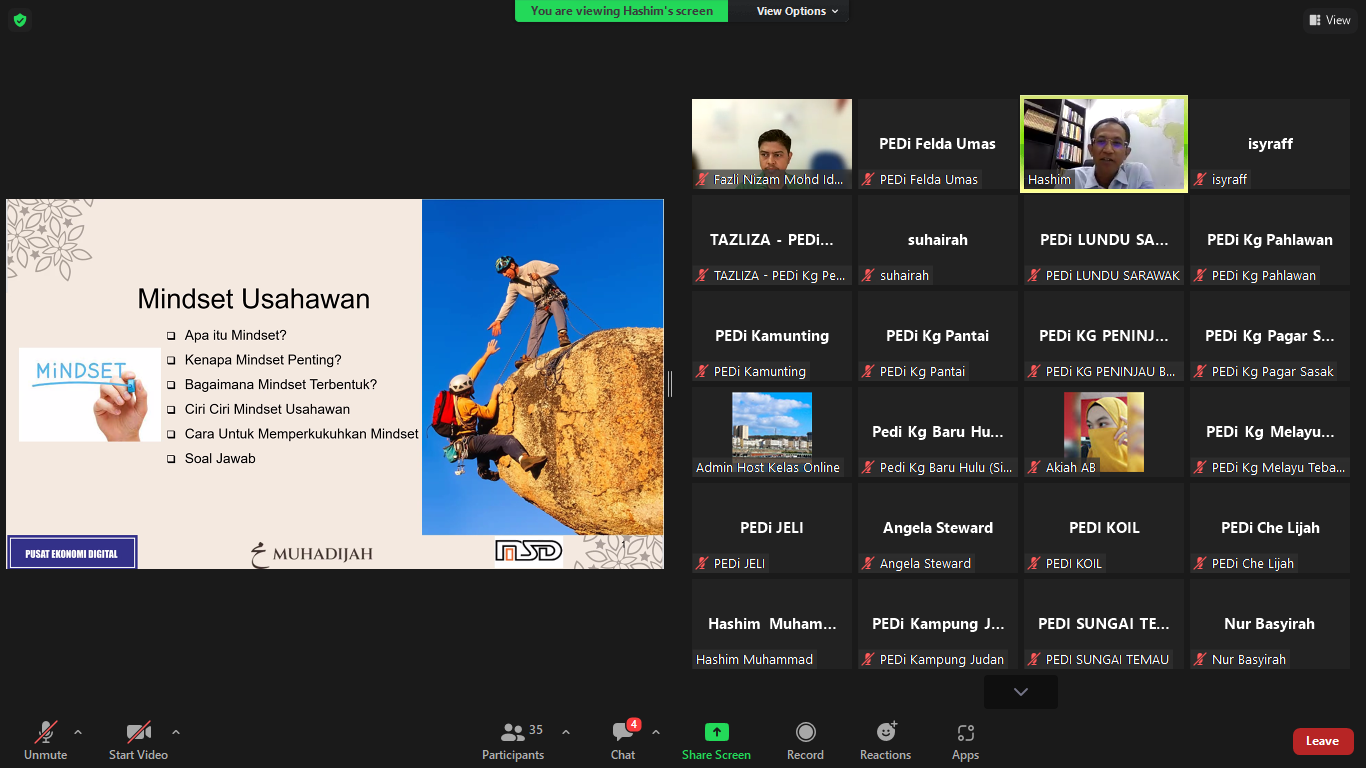
Task: Expand the chat options arrow next to Chat
Action: 656,732
